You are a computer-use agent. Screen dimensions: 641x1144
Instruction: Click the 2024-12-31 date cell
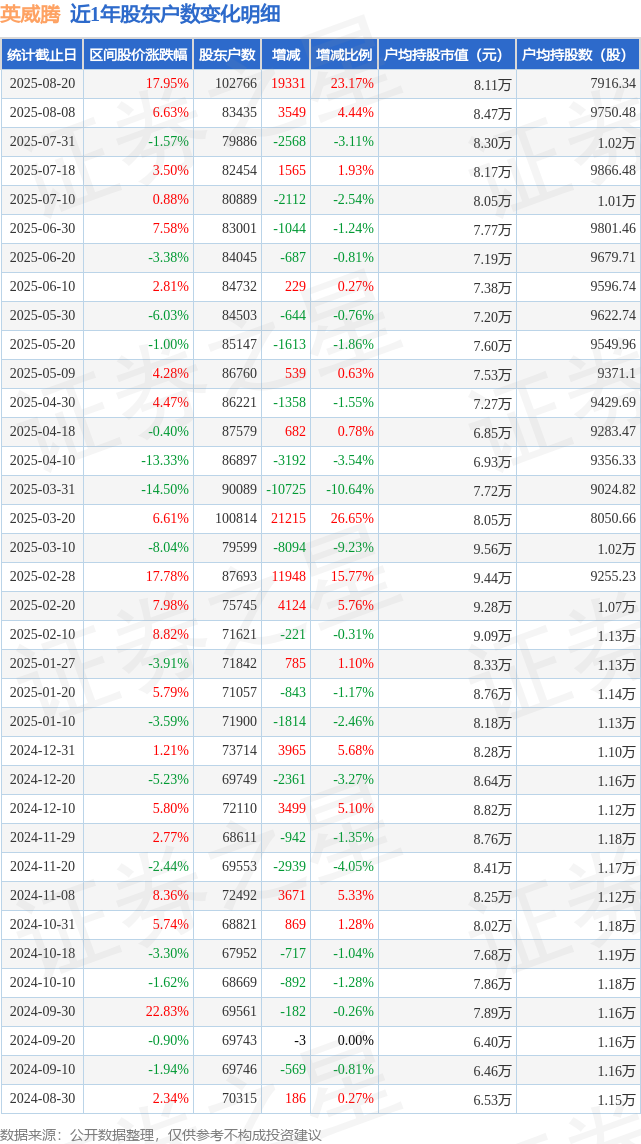(x=42, y=751)
